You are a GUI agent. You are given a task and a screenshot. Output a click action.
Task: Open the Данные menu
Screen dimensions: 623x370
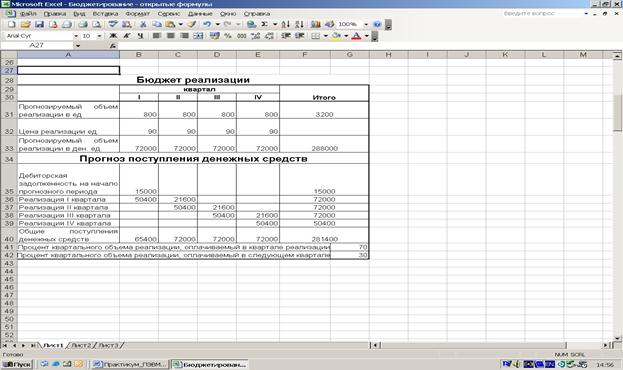(200, 14)
